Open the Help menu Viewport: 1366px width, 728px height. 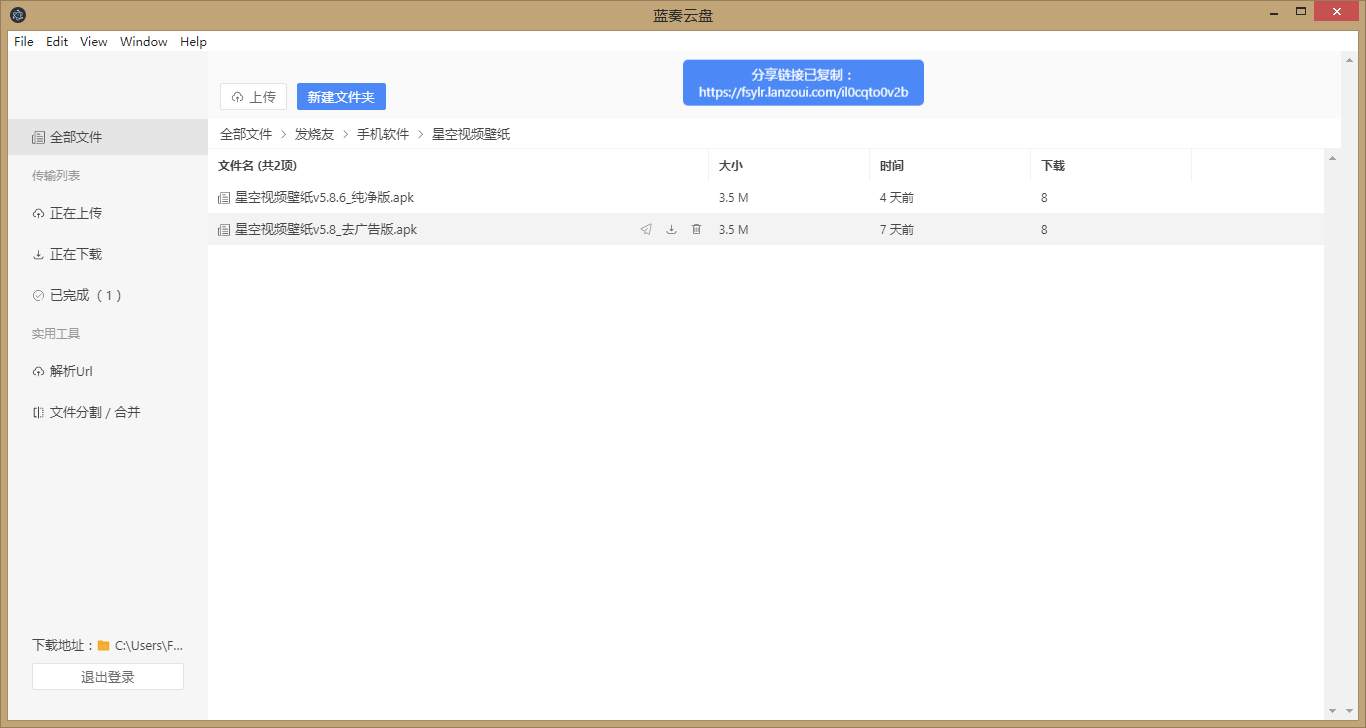click(193, 42)
